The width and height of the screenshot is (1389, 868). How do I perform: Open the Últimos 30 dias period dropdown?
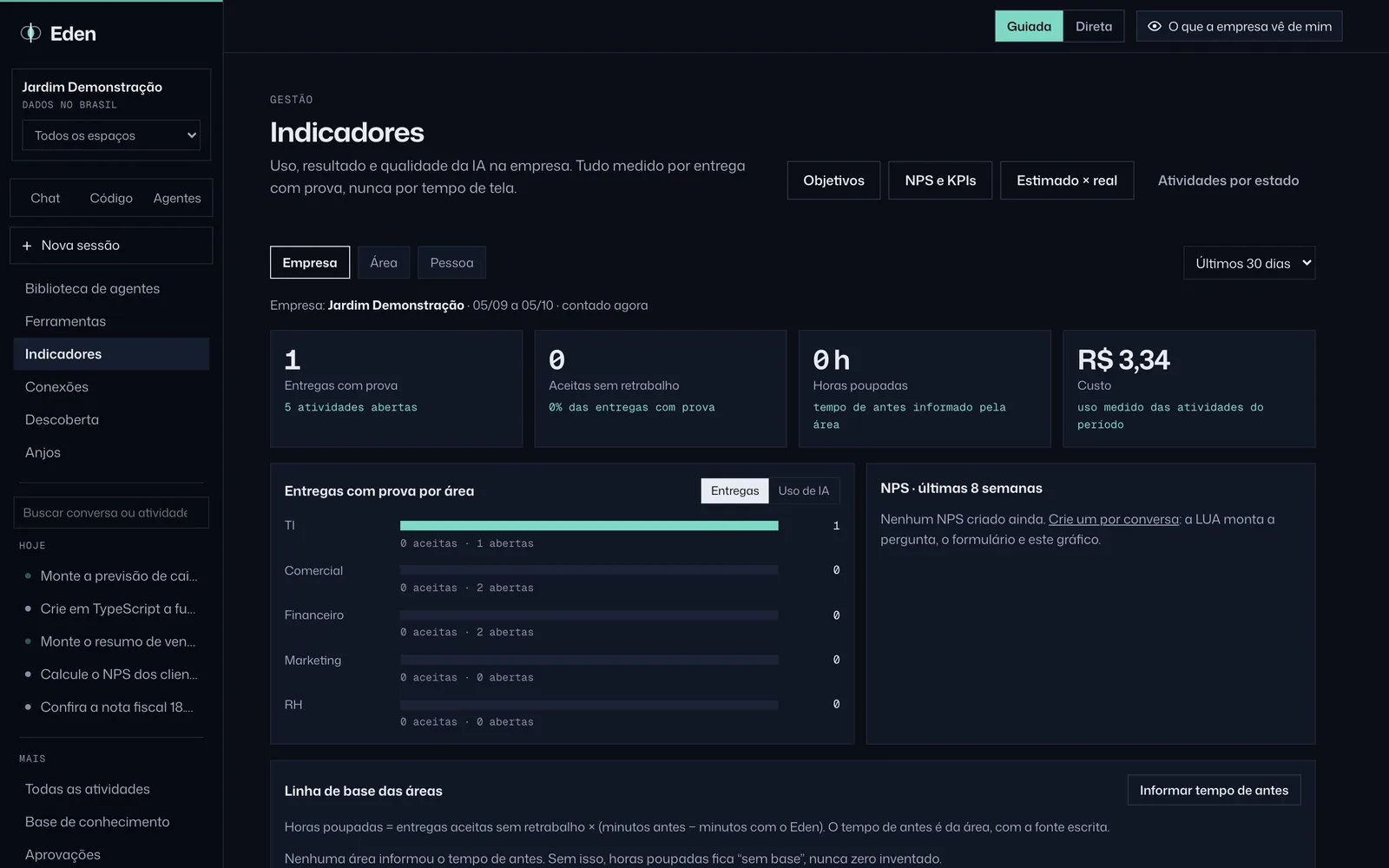1249,263
